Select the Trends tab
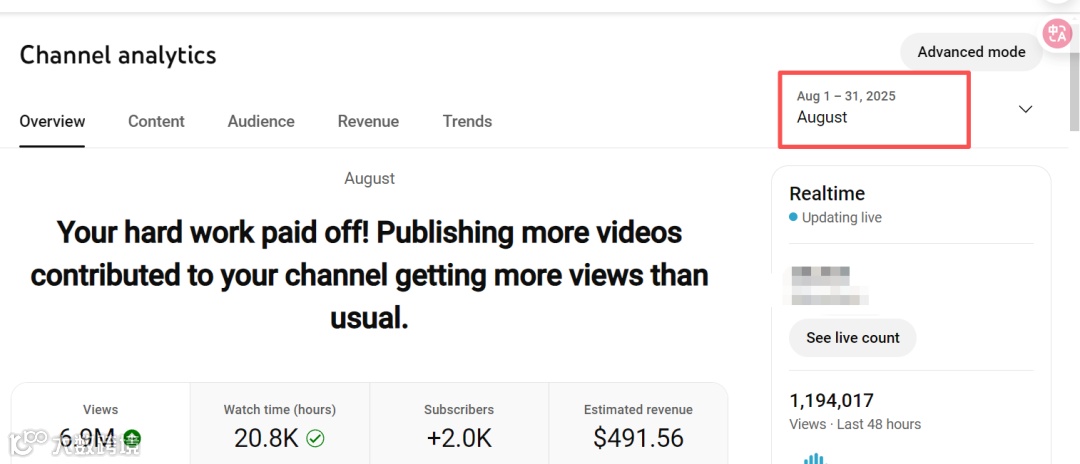This screenshot has width=1080, height=464. click(467, 121)
